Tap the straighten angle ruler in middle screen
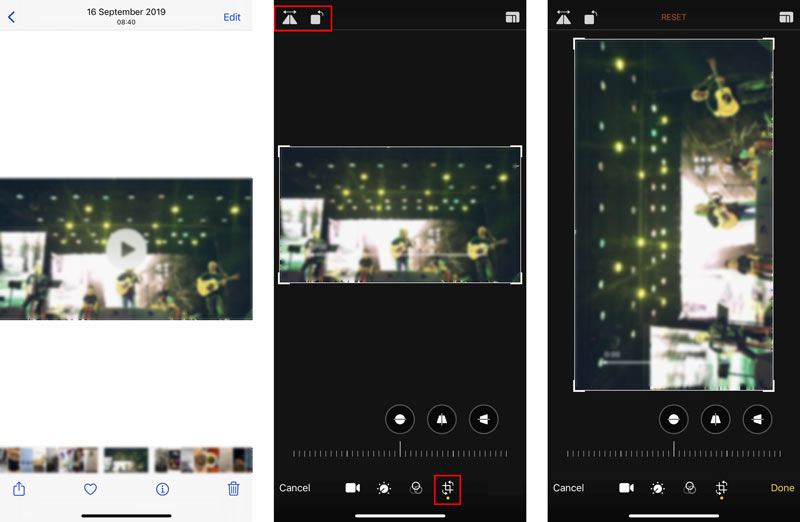The height and width of the screenshot is (522, 800). [400, 451]
